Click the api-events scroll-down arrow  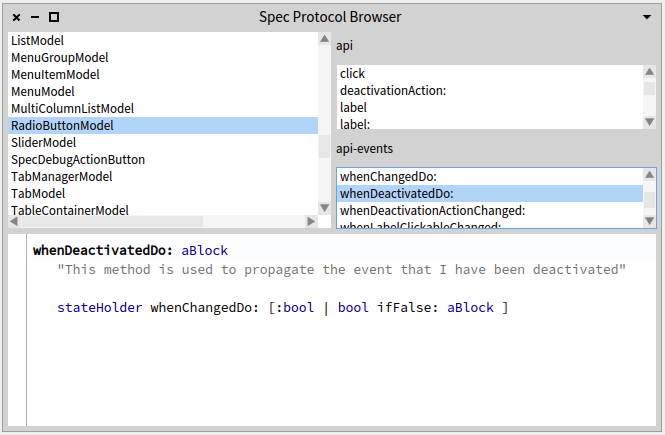coord(650,221)
